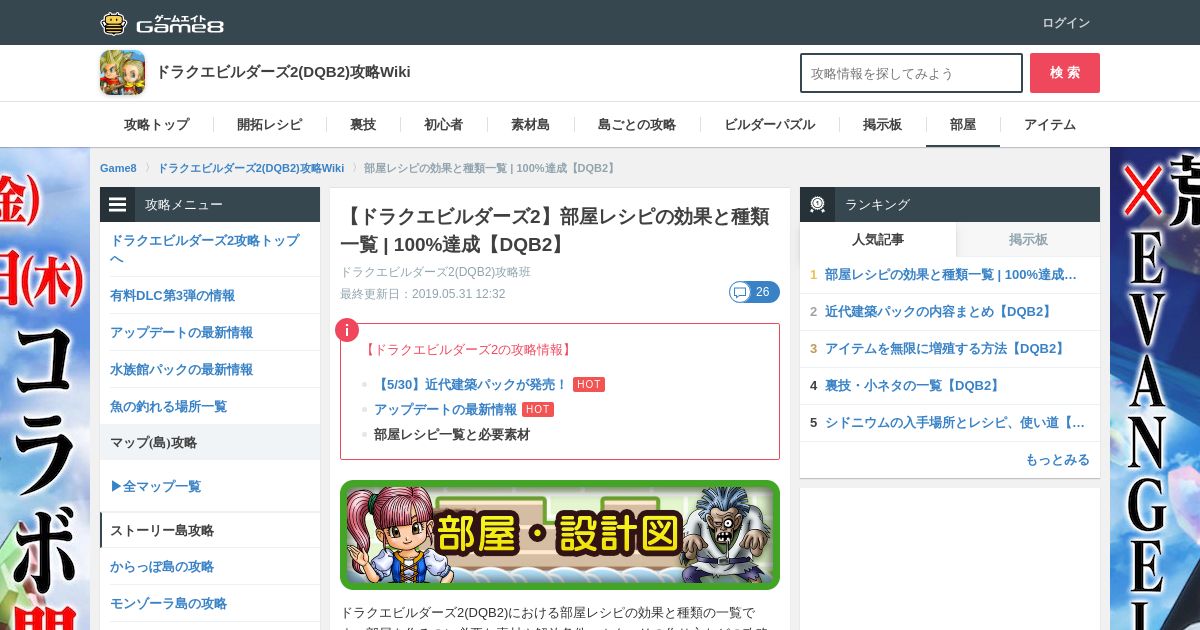Click the right side EVANGELION ad banner
This screenshot has height=630, width=1200.
(1155, 389)
